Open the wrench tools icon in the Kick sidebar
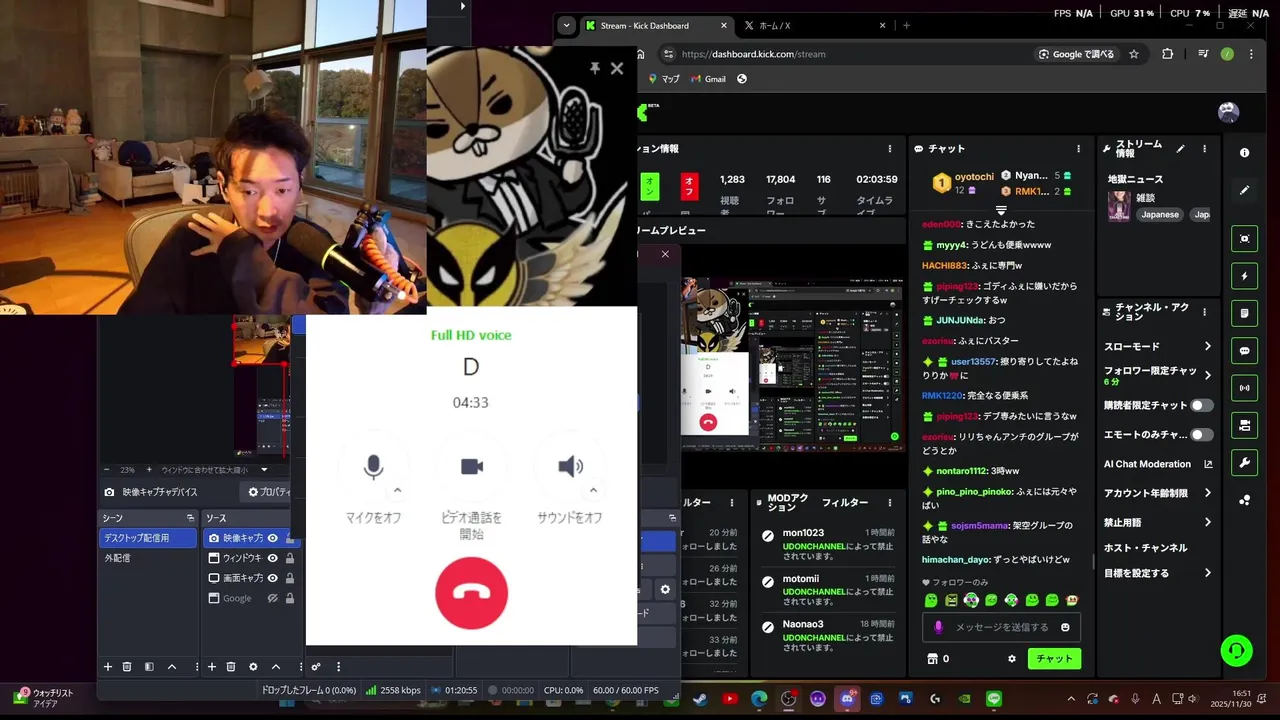 [1244, 463]
